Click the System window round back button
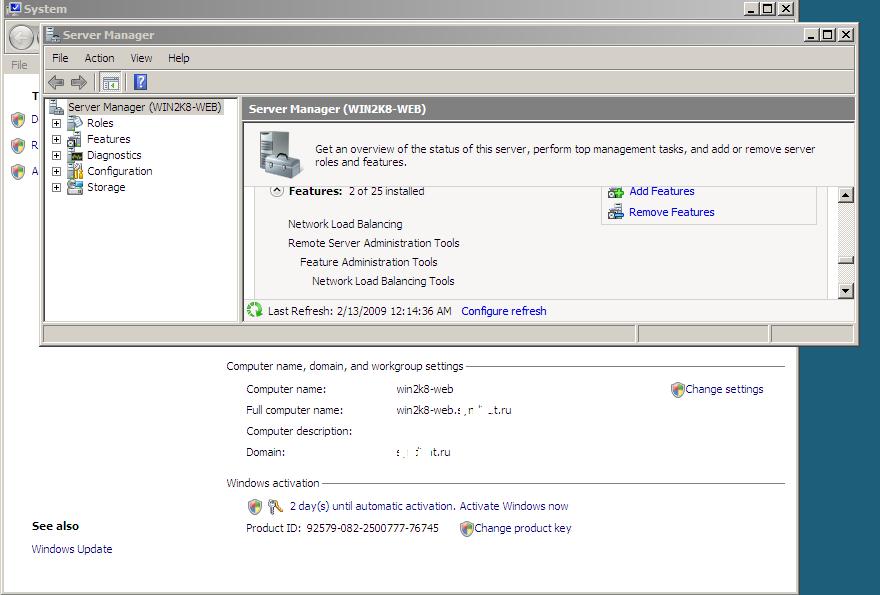 coord(22,38)
